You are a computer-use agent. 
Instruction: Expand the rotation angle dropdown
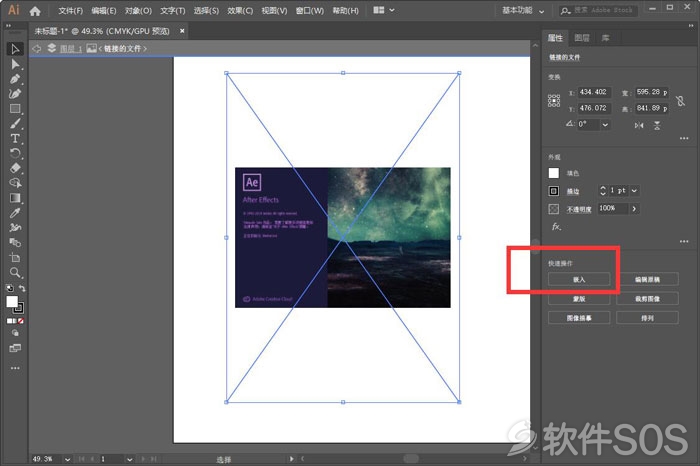(605, 125)
